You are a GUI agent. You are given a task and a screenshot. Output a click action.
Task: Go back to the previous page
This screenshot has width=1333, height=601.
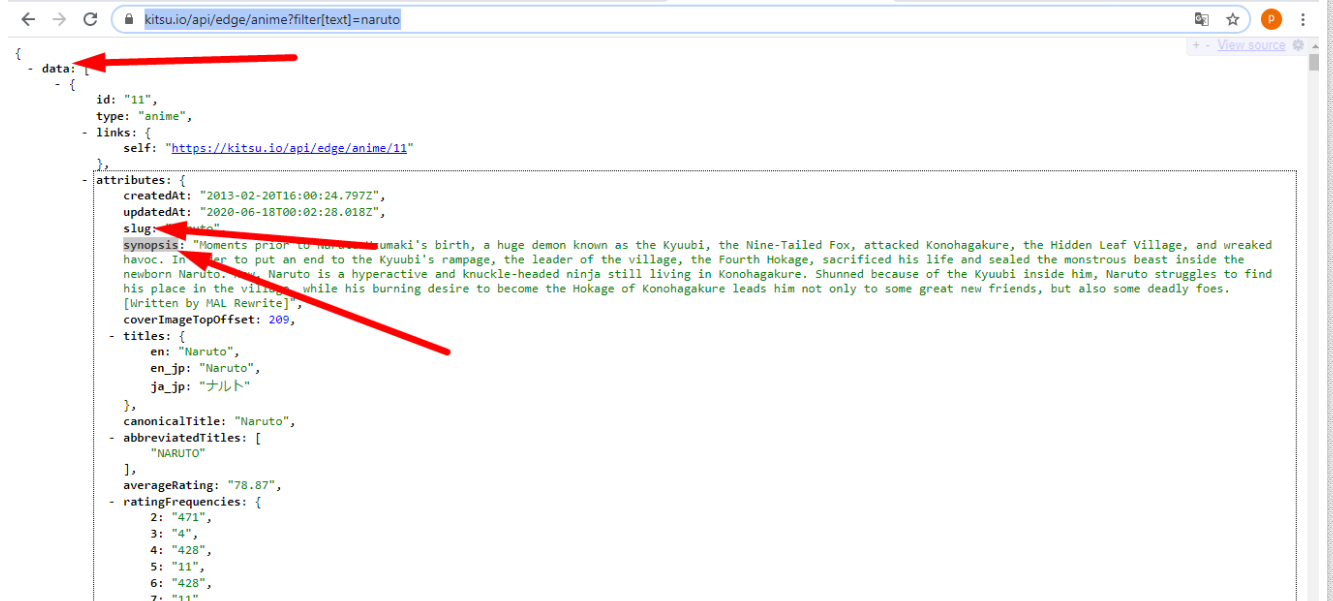point(28,19)
